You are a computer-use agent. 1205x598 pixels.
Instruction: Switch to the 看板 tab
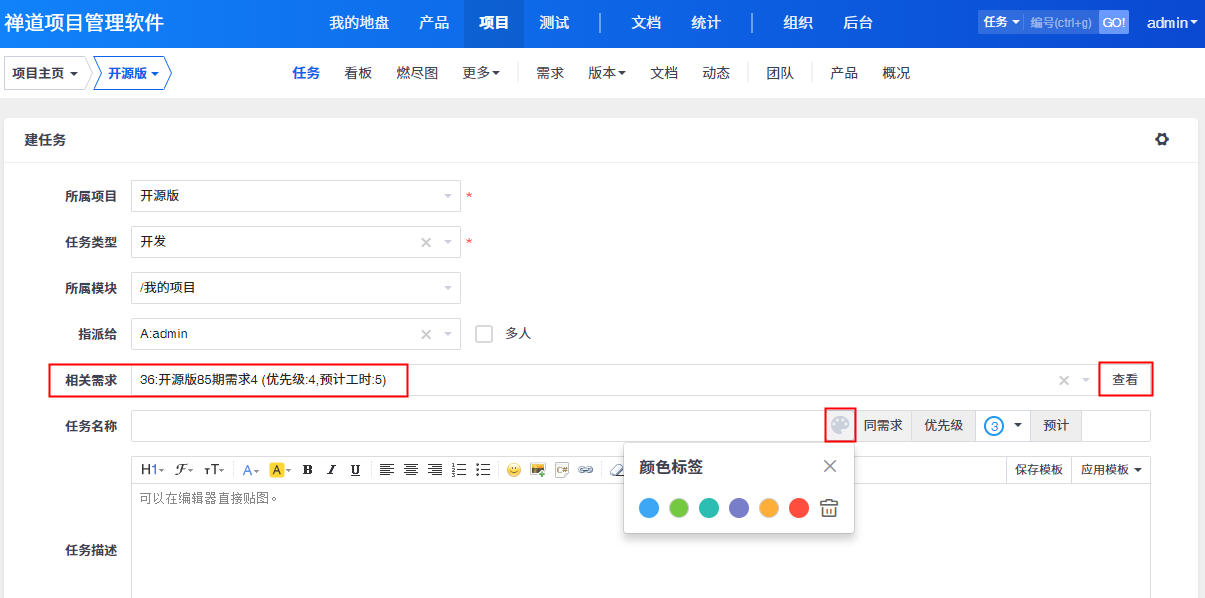(x=358, y=73)
